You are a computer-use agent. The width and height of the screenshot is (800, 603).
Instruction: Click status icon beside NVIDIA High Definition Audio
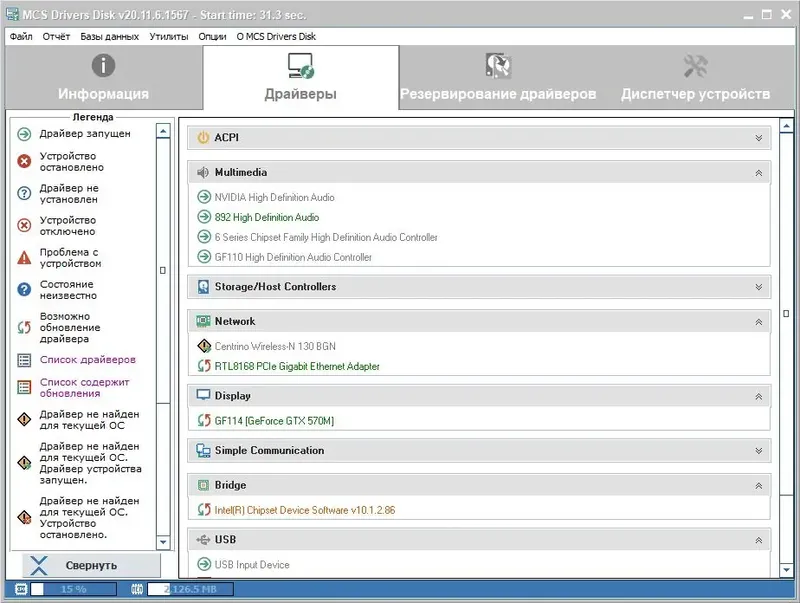[x=204, y=196]
